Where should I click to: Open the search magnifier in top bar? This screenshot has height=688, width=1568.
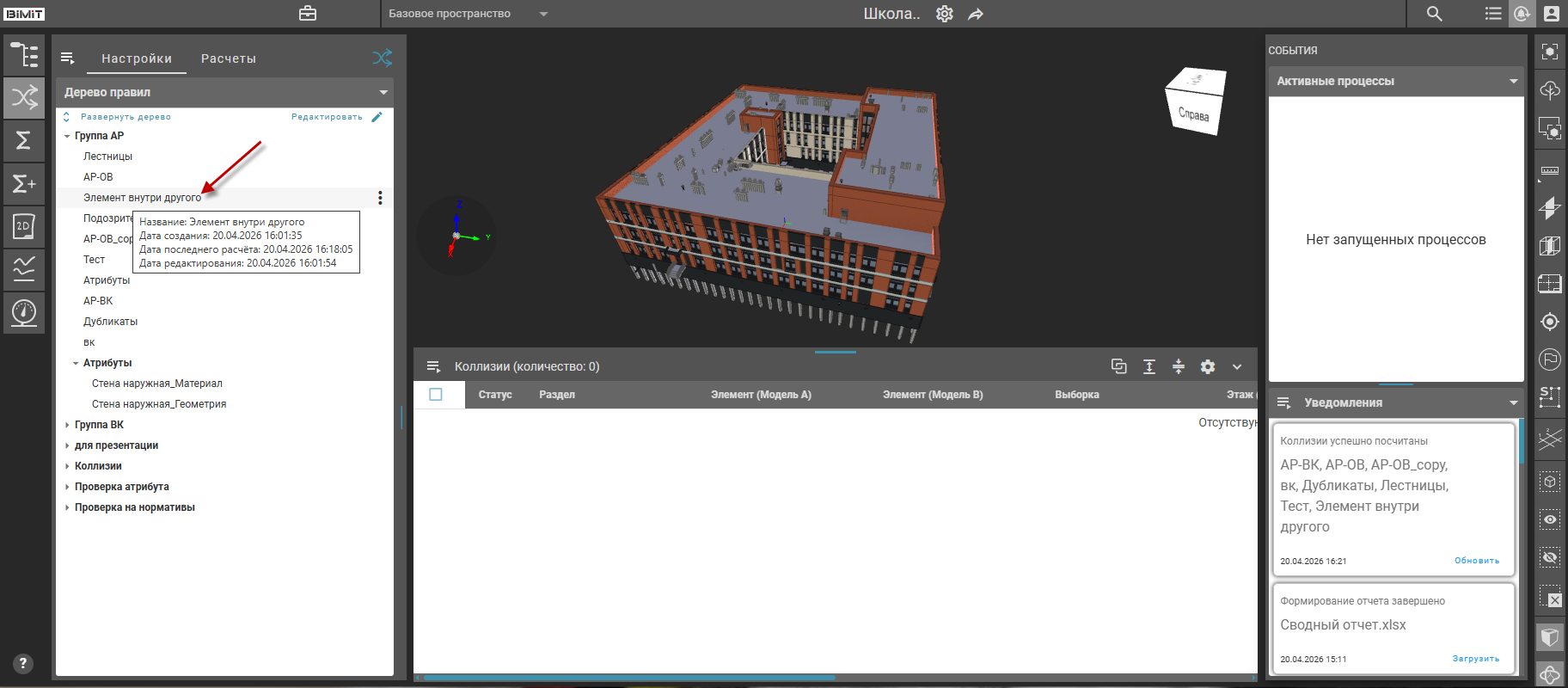1434,14
